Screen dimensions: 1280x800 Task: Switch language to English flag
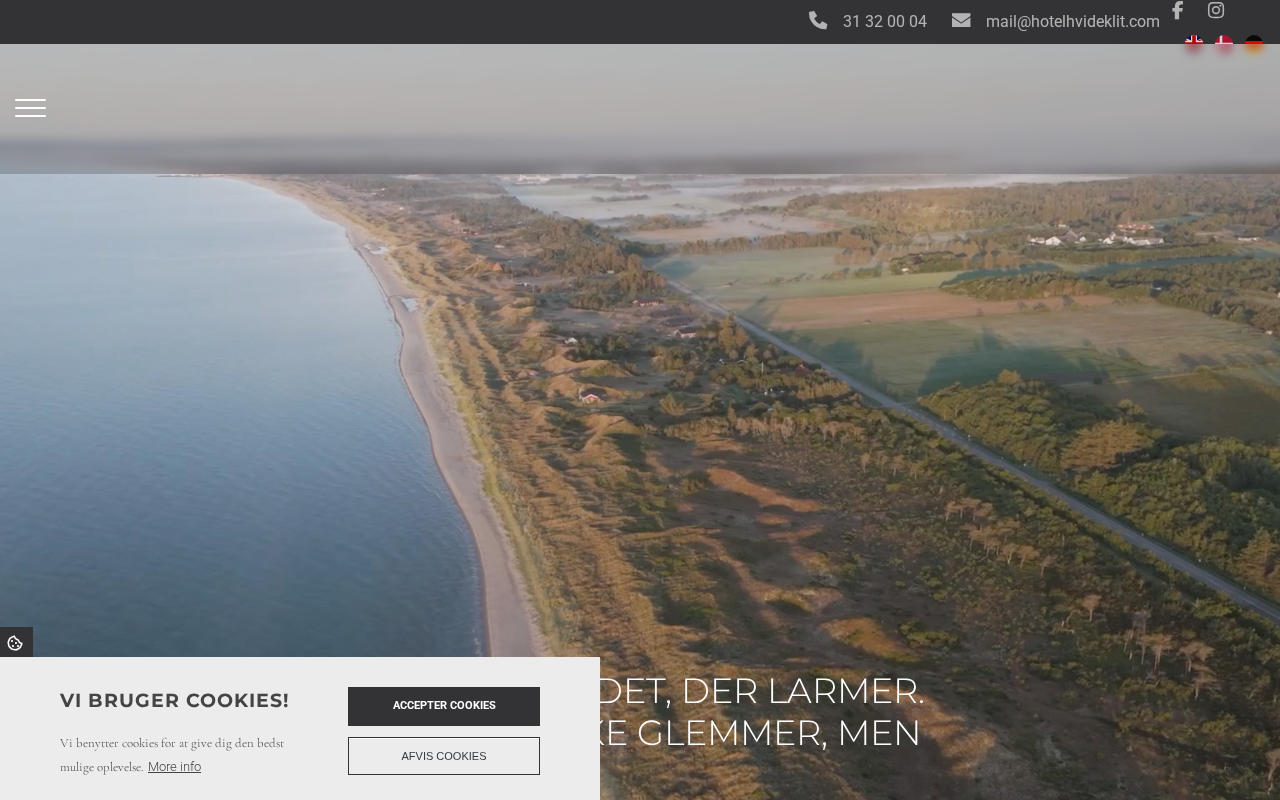1194,43
